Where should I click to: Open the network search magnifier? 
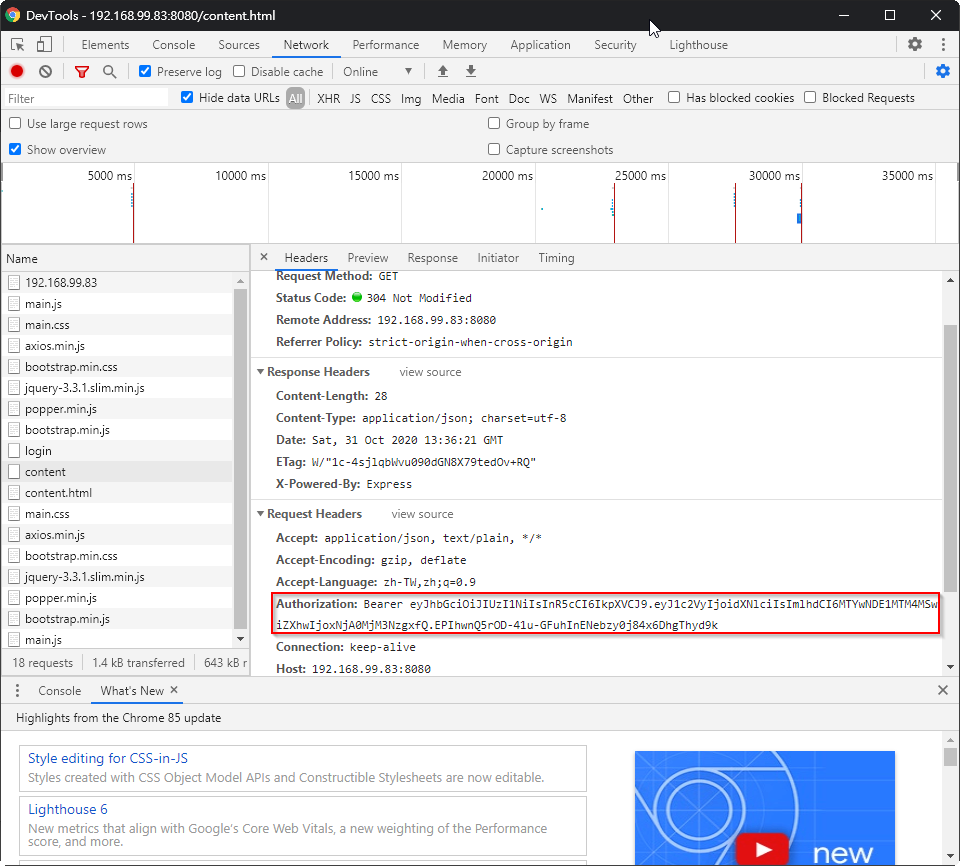coord(110,72)
